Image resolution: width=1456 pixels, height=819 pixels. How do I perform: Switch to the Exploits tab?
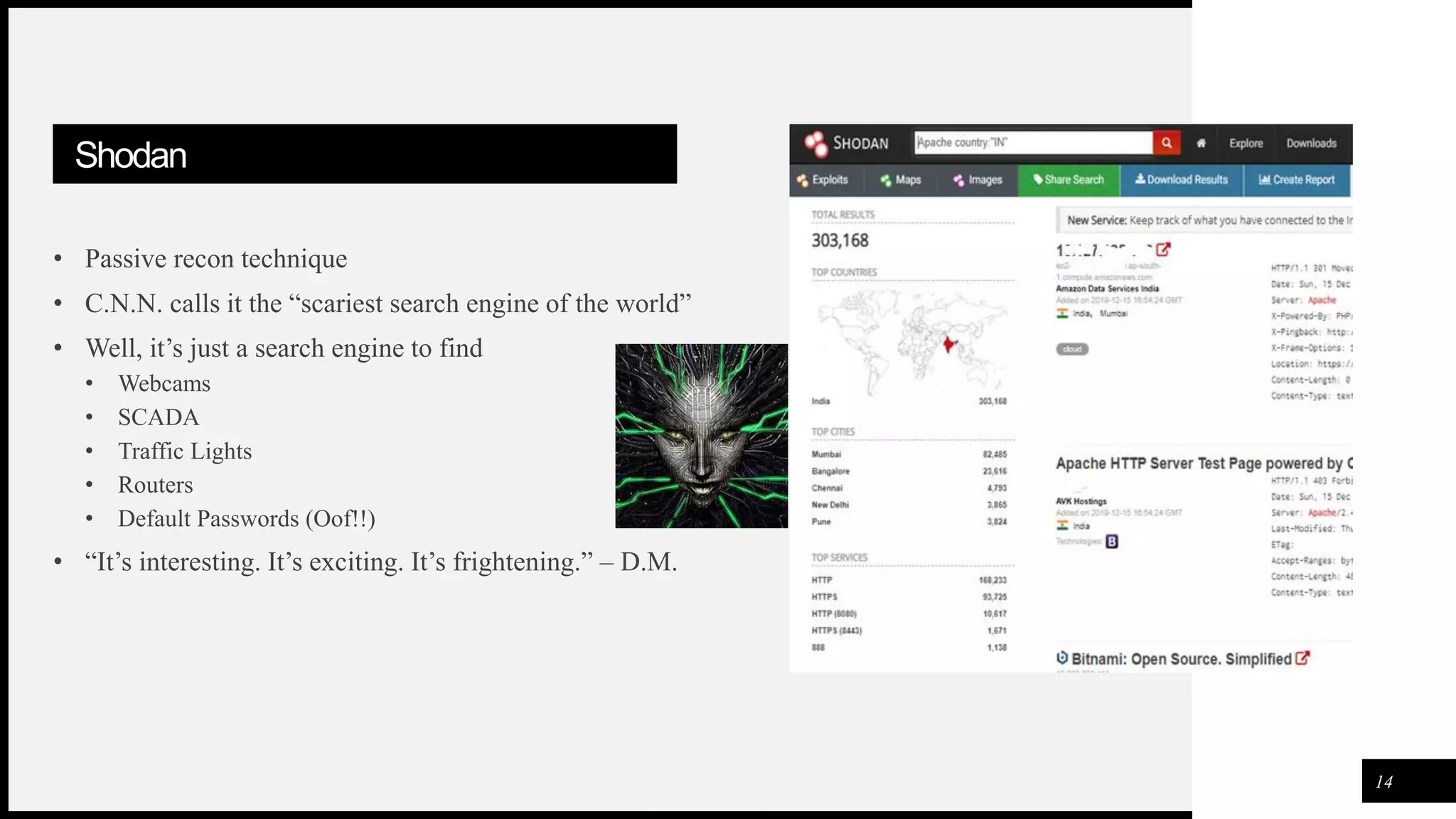tap(823, 180)
